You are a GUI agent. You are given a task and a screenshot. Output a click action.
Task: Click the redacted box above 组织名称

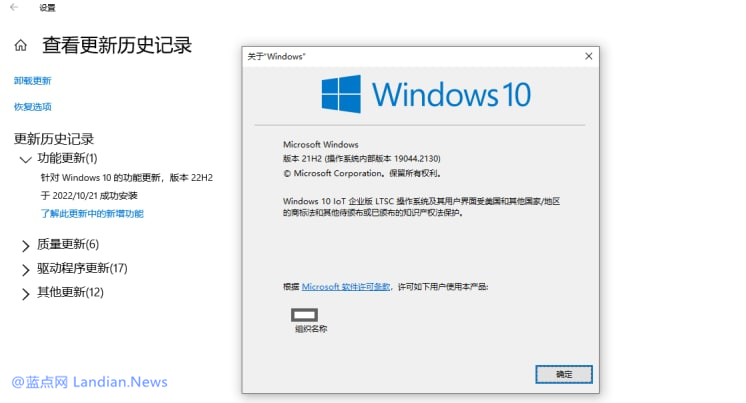[304, 315]
